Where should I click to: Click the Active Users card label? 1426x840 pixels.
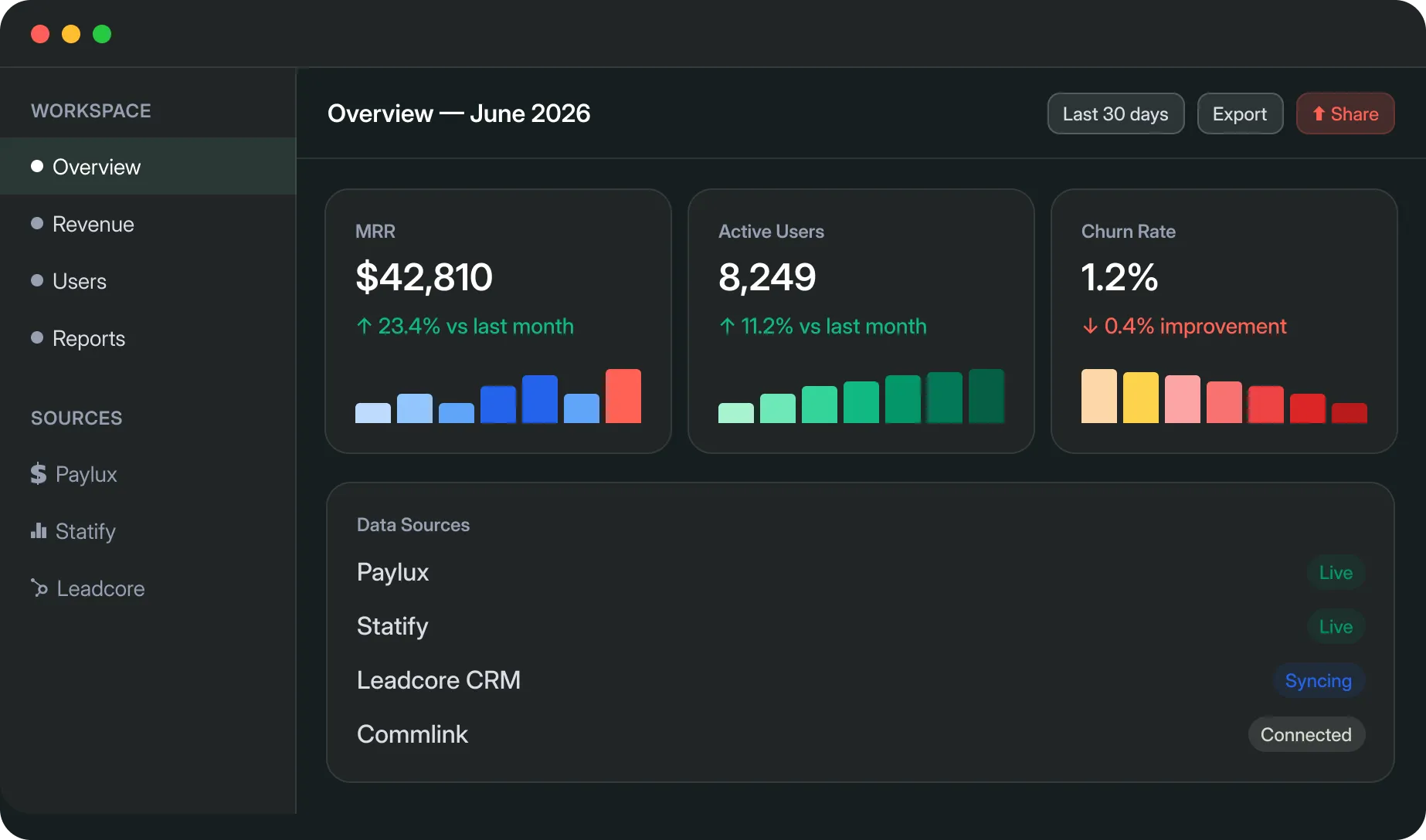[x=771, y=232]
